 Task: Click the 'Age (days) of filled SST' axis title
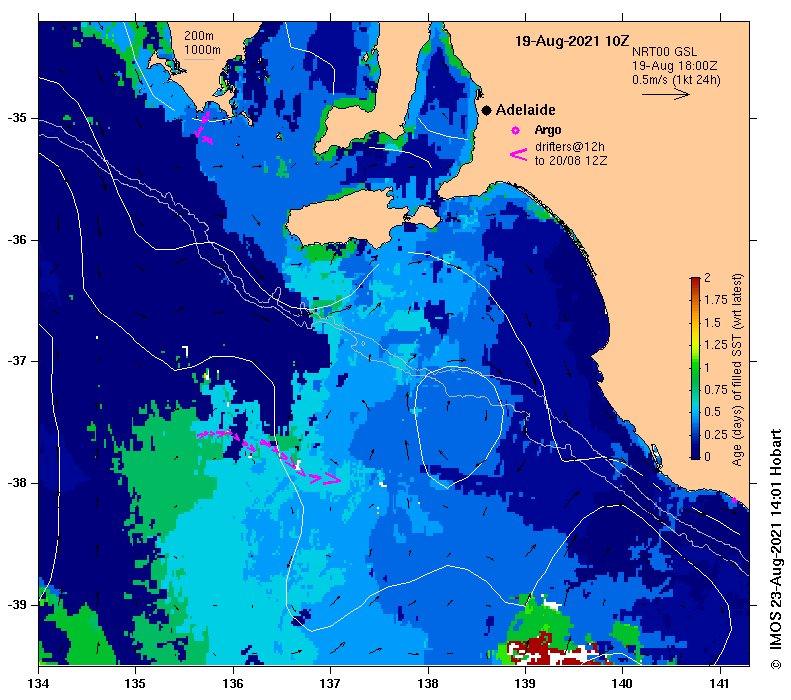(738, 370)
